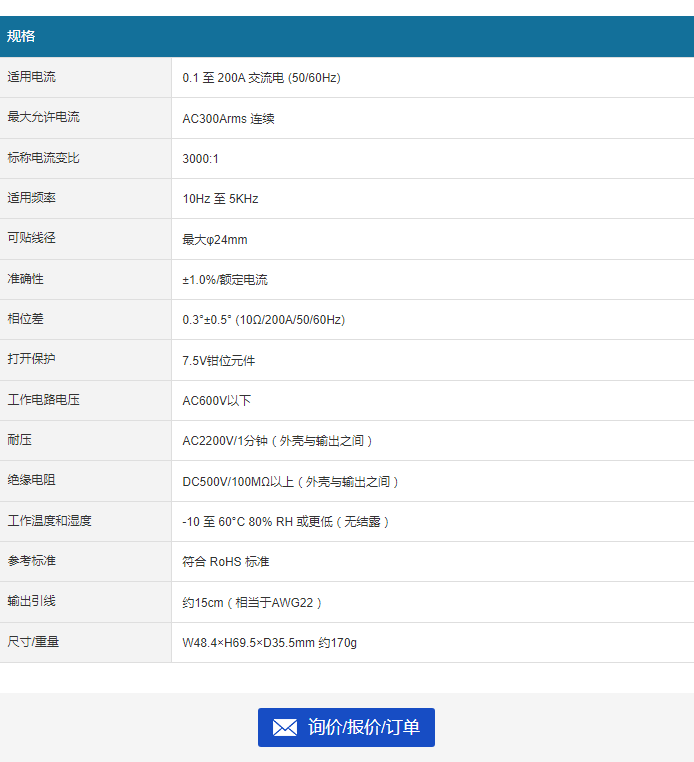The height and width of the screenshot is (762, 694).
Task: Click the 符合 RoHS 标准 value
Action: click(x=225, y=562)
